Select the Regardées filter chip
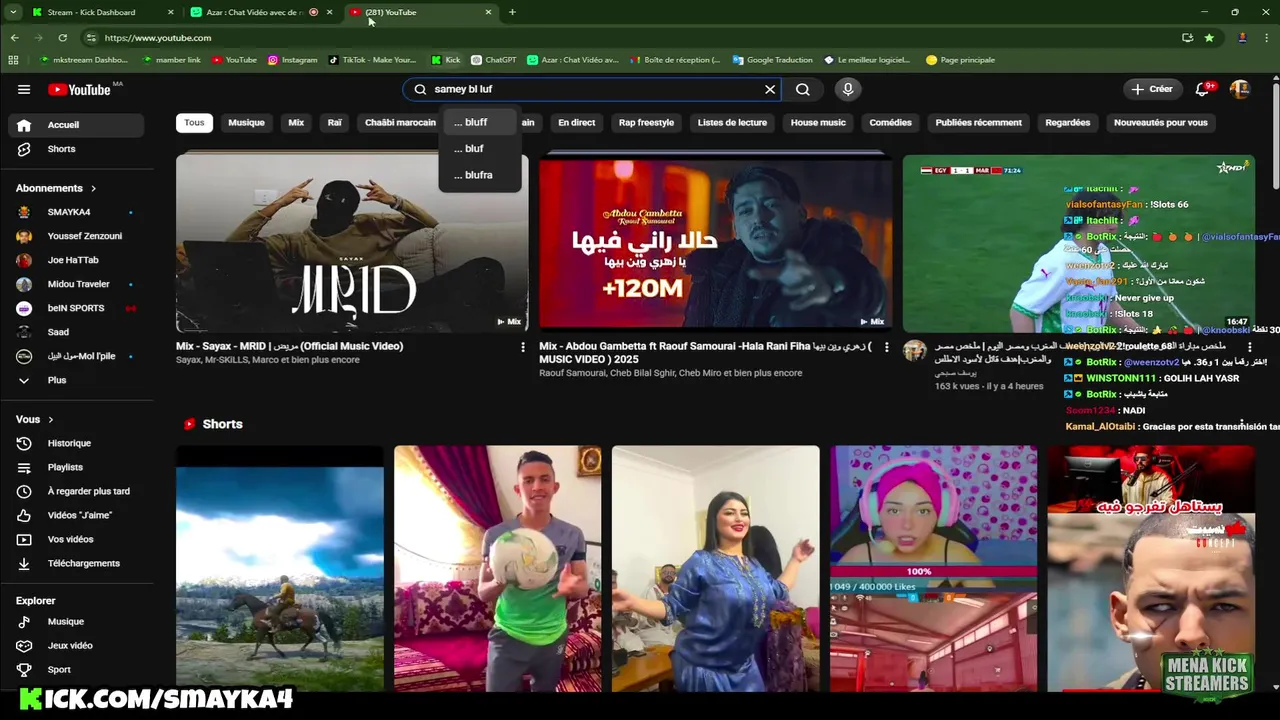Screen dimensions: 1280x720 [x=1067, y=122]
